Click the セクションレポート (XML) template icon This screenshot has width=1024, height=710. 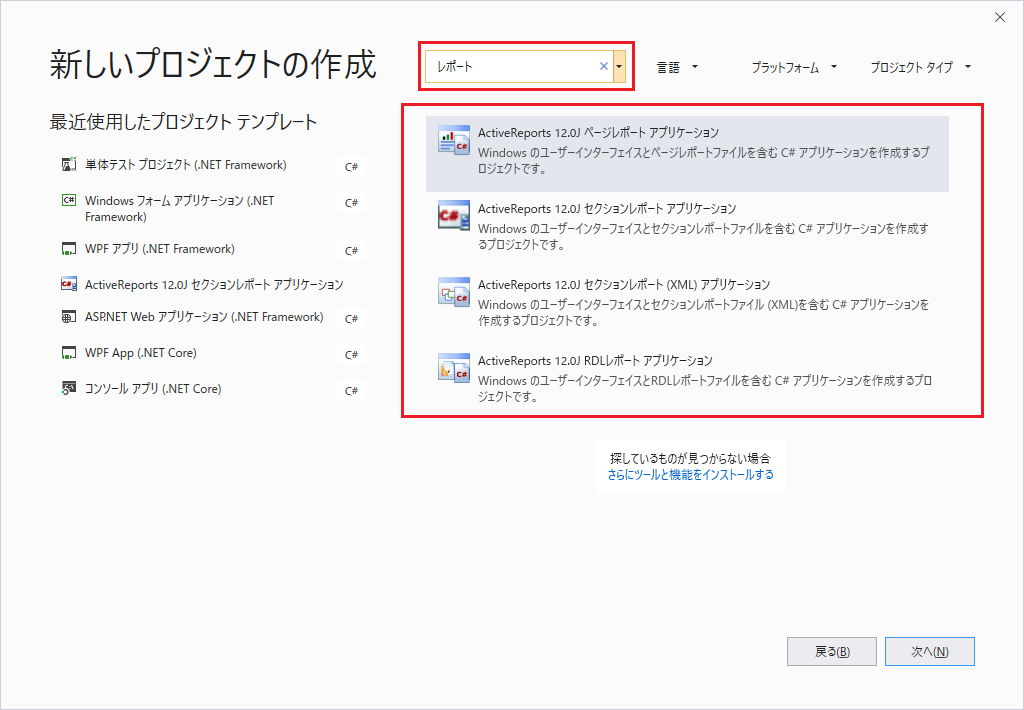[x=454, y=291]
